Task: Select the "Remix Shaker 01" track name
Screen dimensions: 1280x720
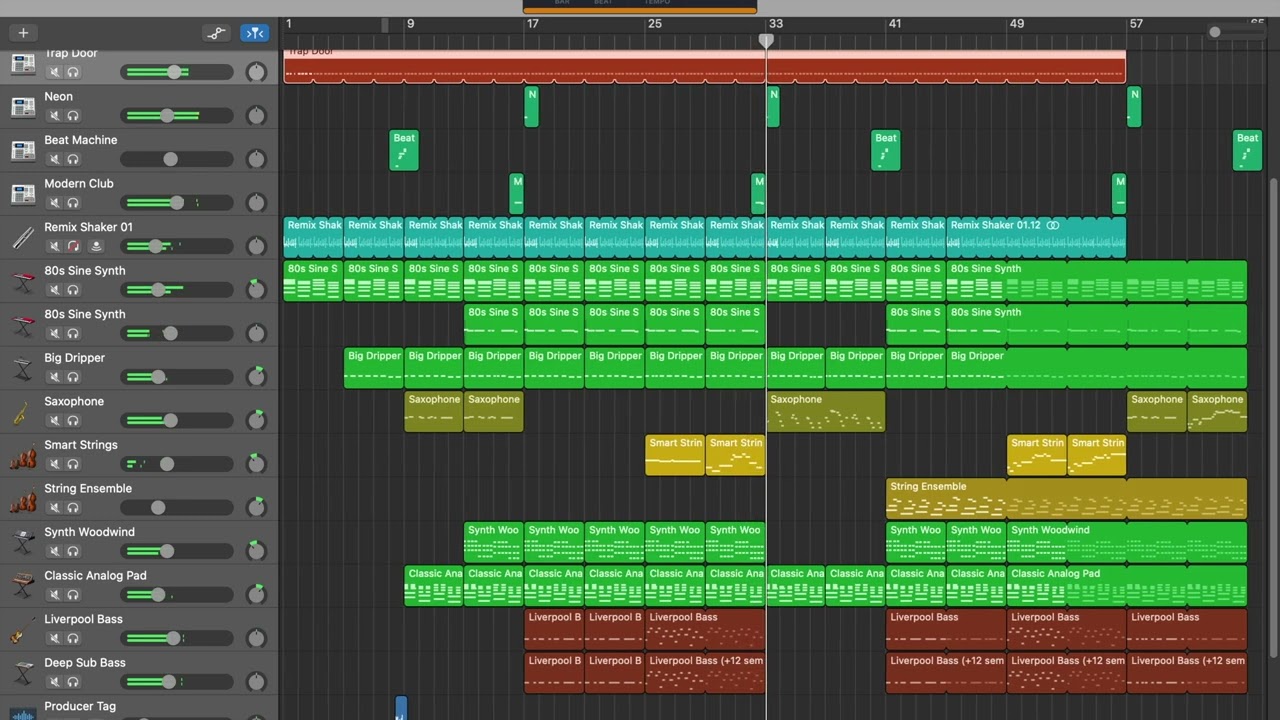Action: coord(88,227)
